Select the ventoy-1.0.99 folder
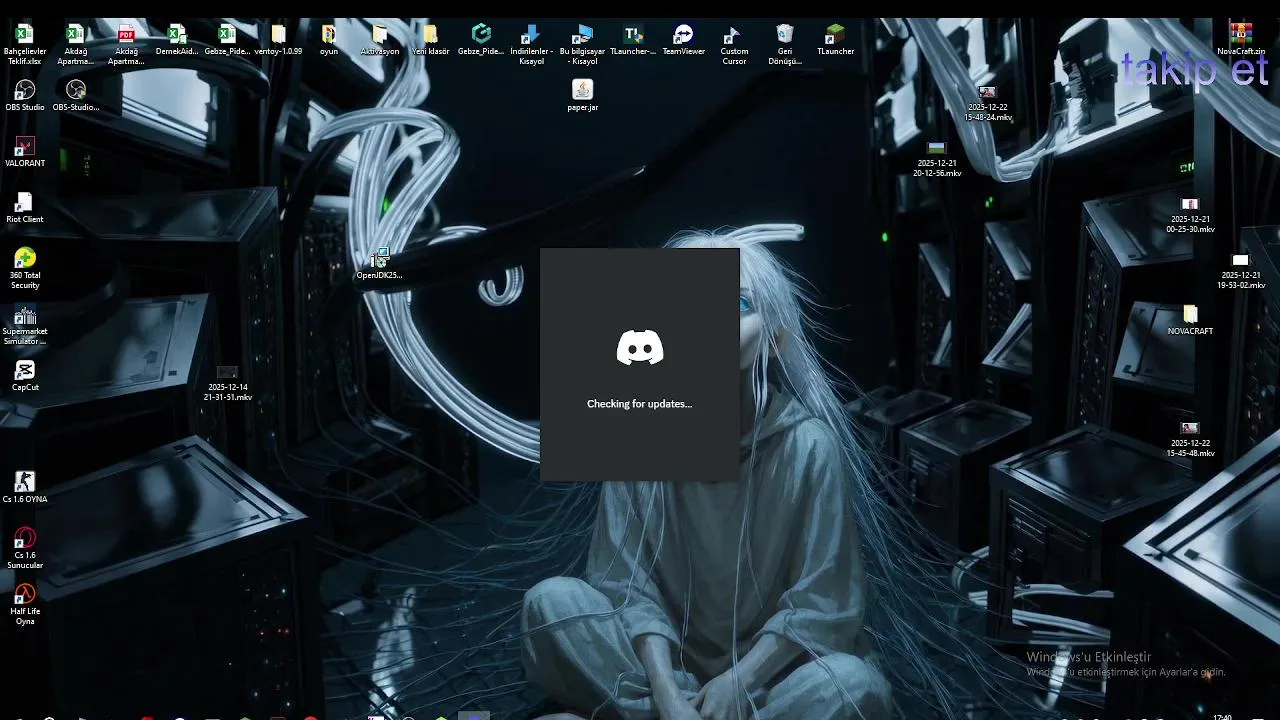Image resolution: width=1280 pixels, height=720 pixels. point(278,35)
